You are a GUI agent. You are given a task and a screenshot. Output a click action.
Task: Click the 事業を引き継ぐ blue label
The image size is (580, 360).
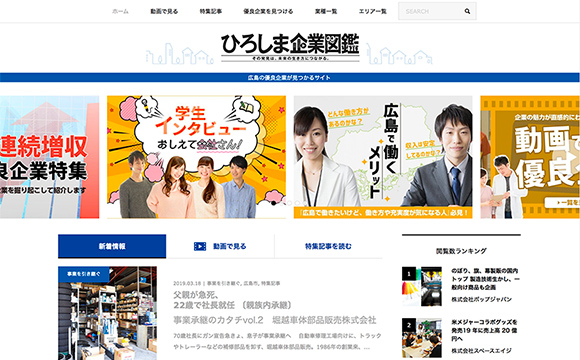coord(84,274)
